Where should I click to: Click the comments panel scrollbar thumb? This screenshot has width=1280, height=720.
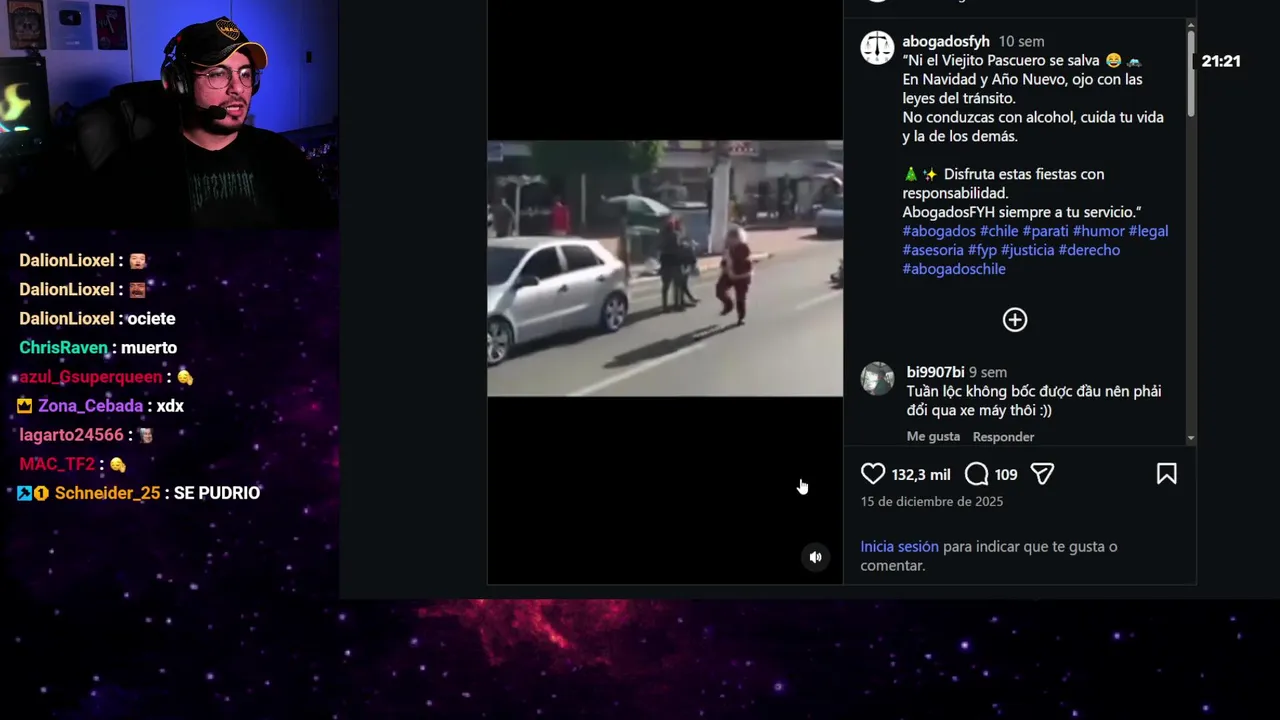tap(1191, 72)
